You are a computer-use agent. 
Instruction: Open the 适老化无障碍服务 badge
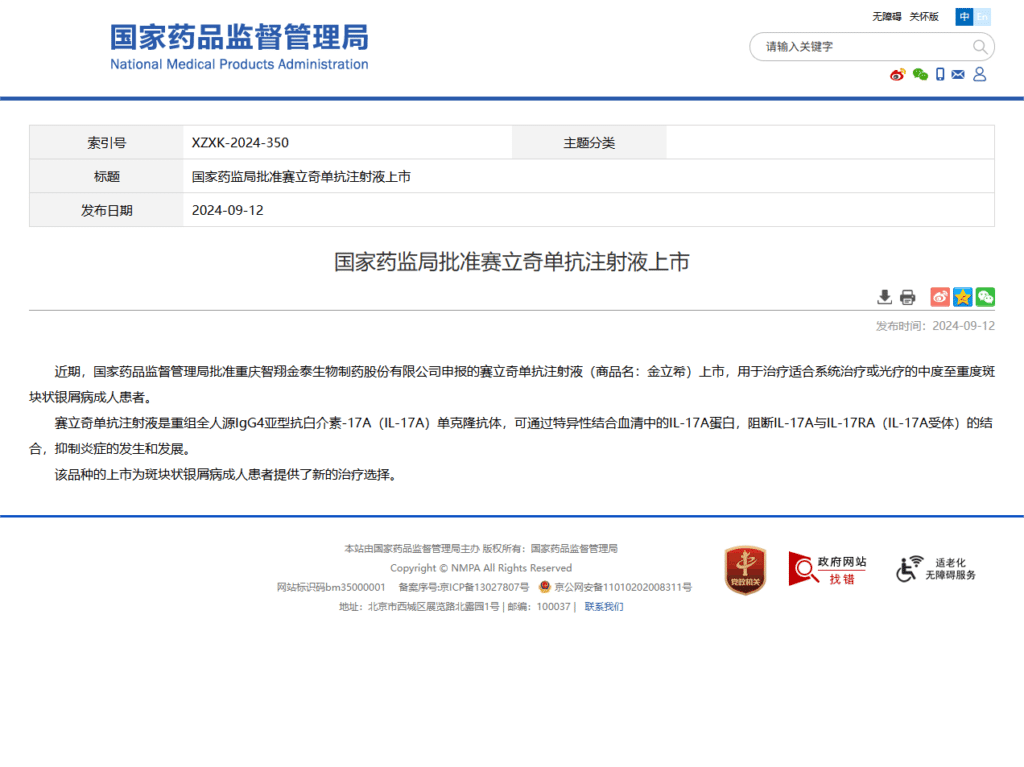click(x=936, y=570)
